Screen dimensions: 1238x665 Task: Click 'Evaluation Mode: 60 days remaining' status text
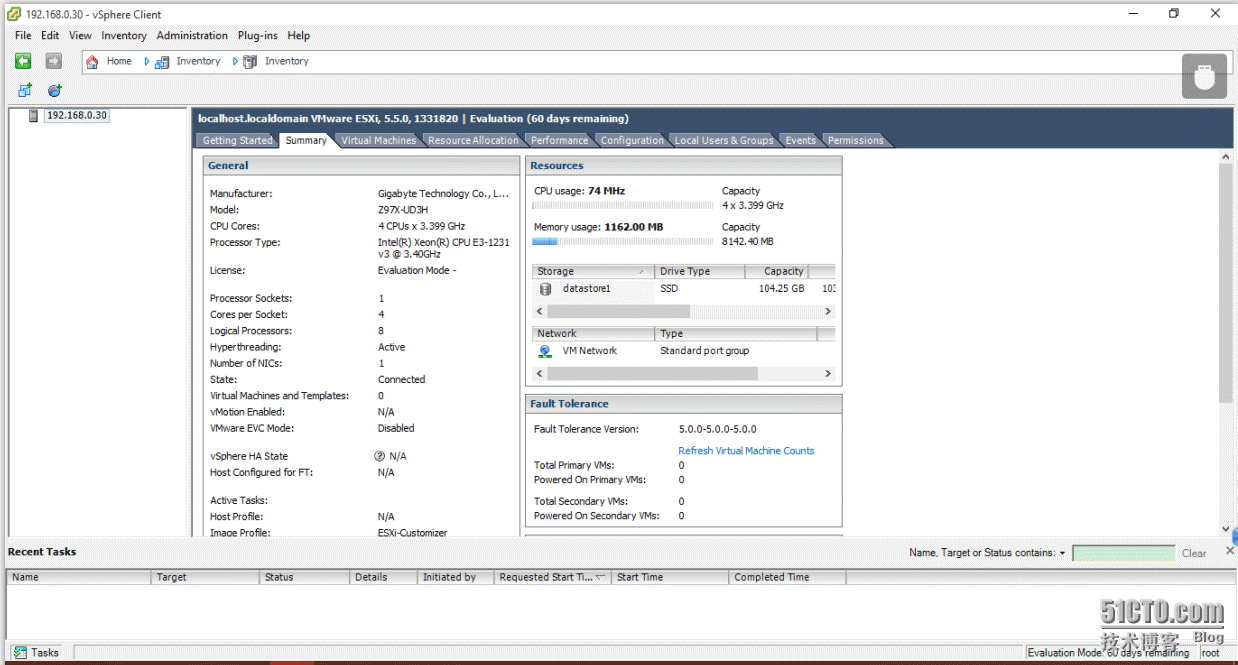pos(1108,653)
